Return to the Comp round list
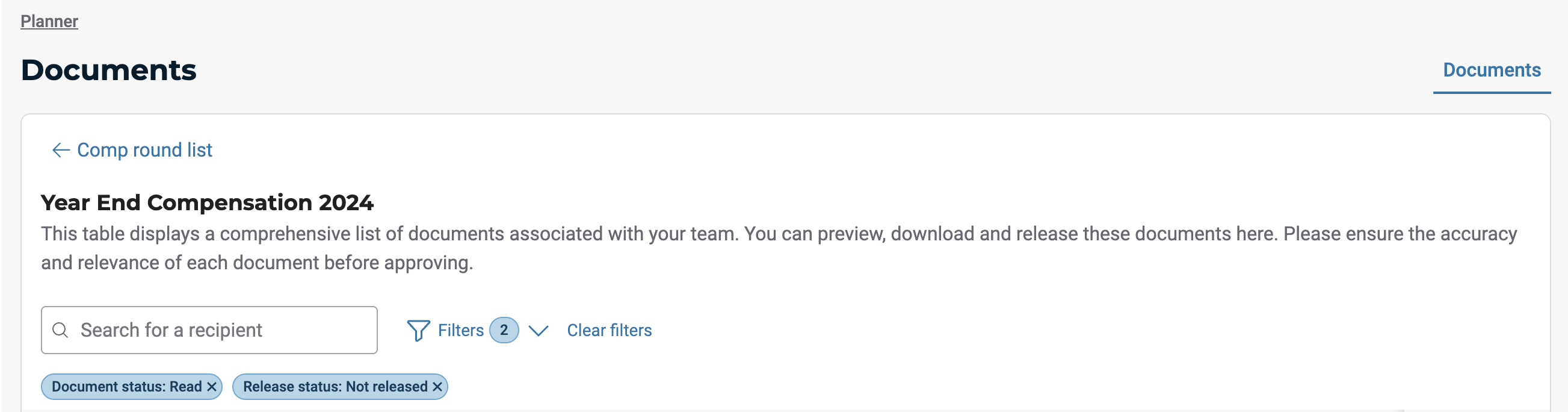This screenshot has height=412, width=1568. (144, 150)
